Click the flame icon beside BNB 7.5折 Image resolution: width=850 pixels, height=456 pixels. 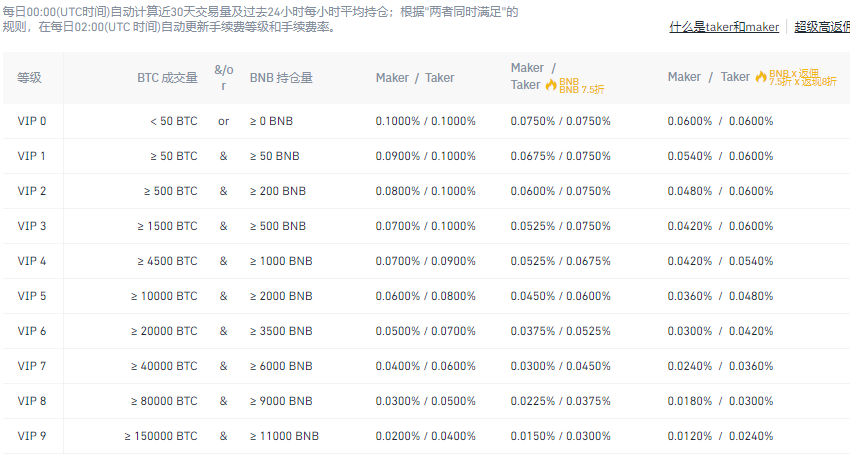[550, 85]
